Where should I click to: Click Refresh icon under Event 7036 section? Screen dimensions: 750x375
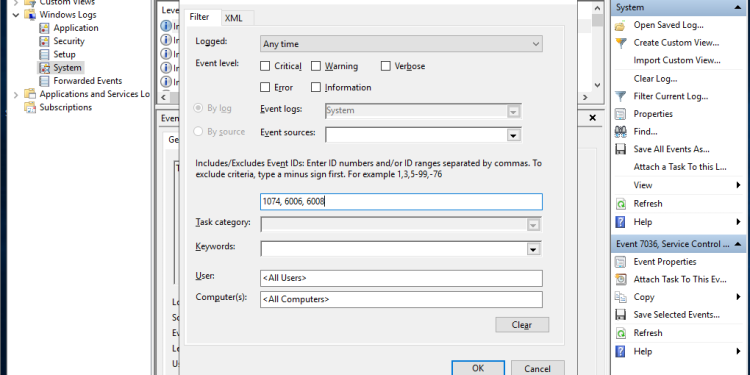[x=620, y=333]
